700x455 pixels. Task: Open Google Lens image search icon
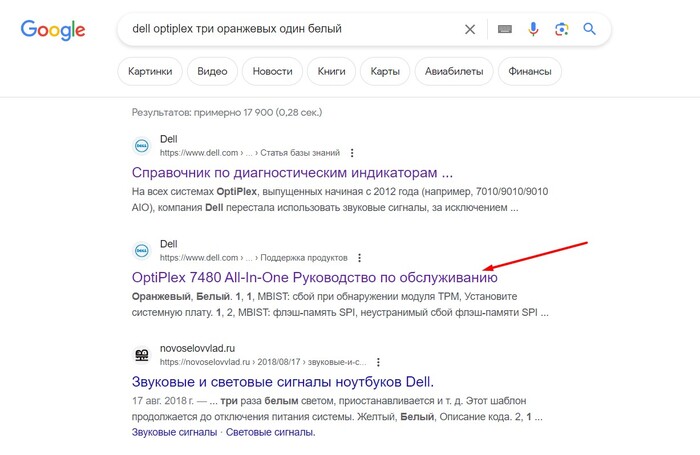[x=561, y=29]
